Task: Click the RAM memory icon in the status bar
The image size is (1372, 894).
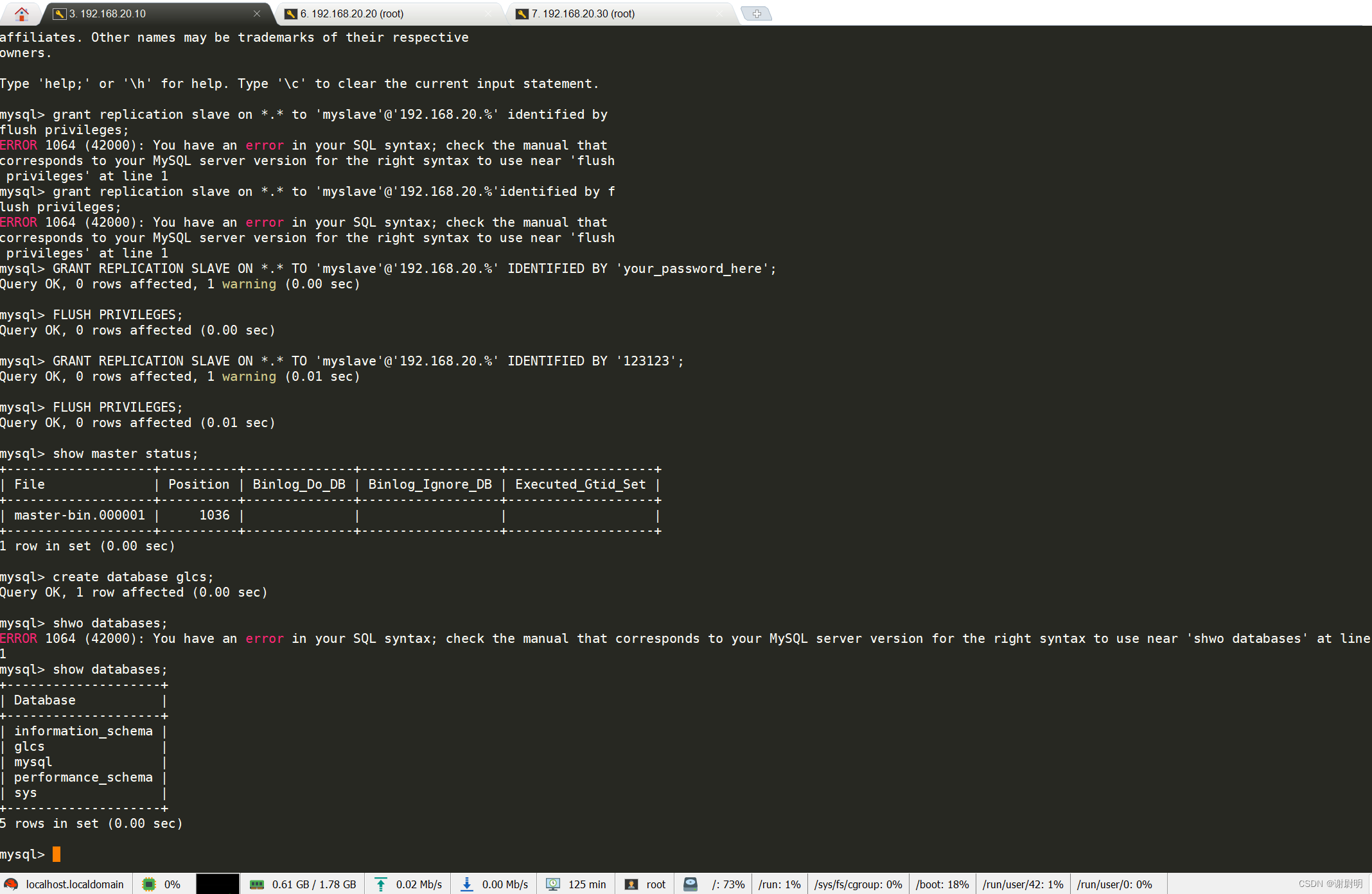Action: pos(257,884)
